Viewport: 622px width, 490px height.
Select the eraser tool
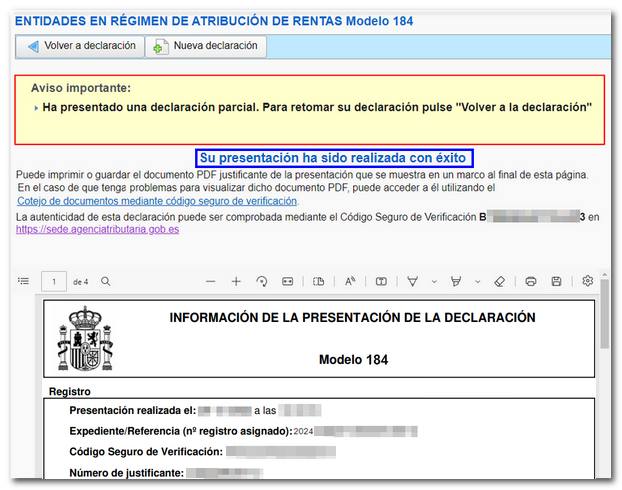click(x=500, y=282)
